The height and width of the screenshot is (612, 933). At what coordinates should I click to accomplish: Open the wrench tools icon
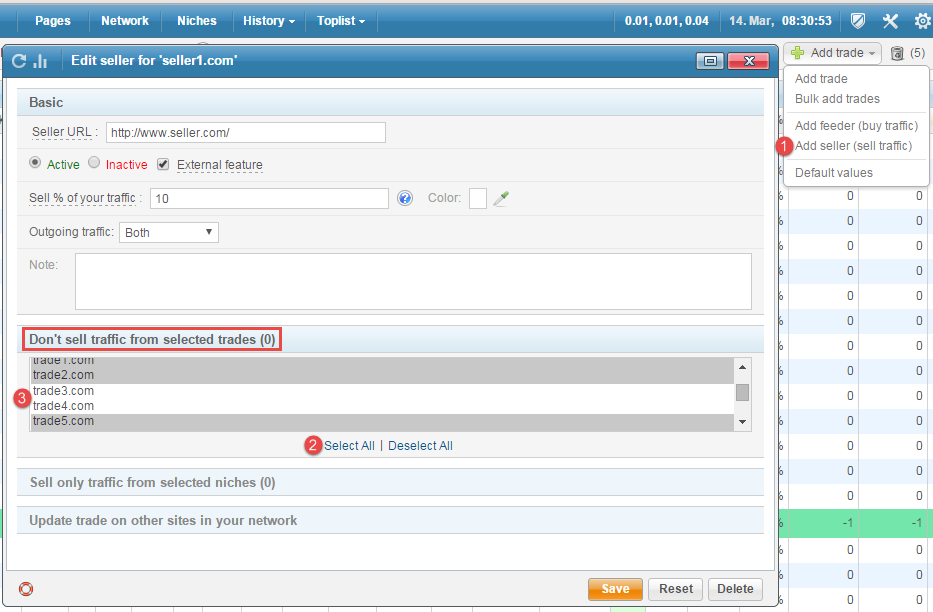890,20
